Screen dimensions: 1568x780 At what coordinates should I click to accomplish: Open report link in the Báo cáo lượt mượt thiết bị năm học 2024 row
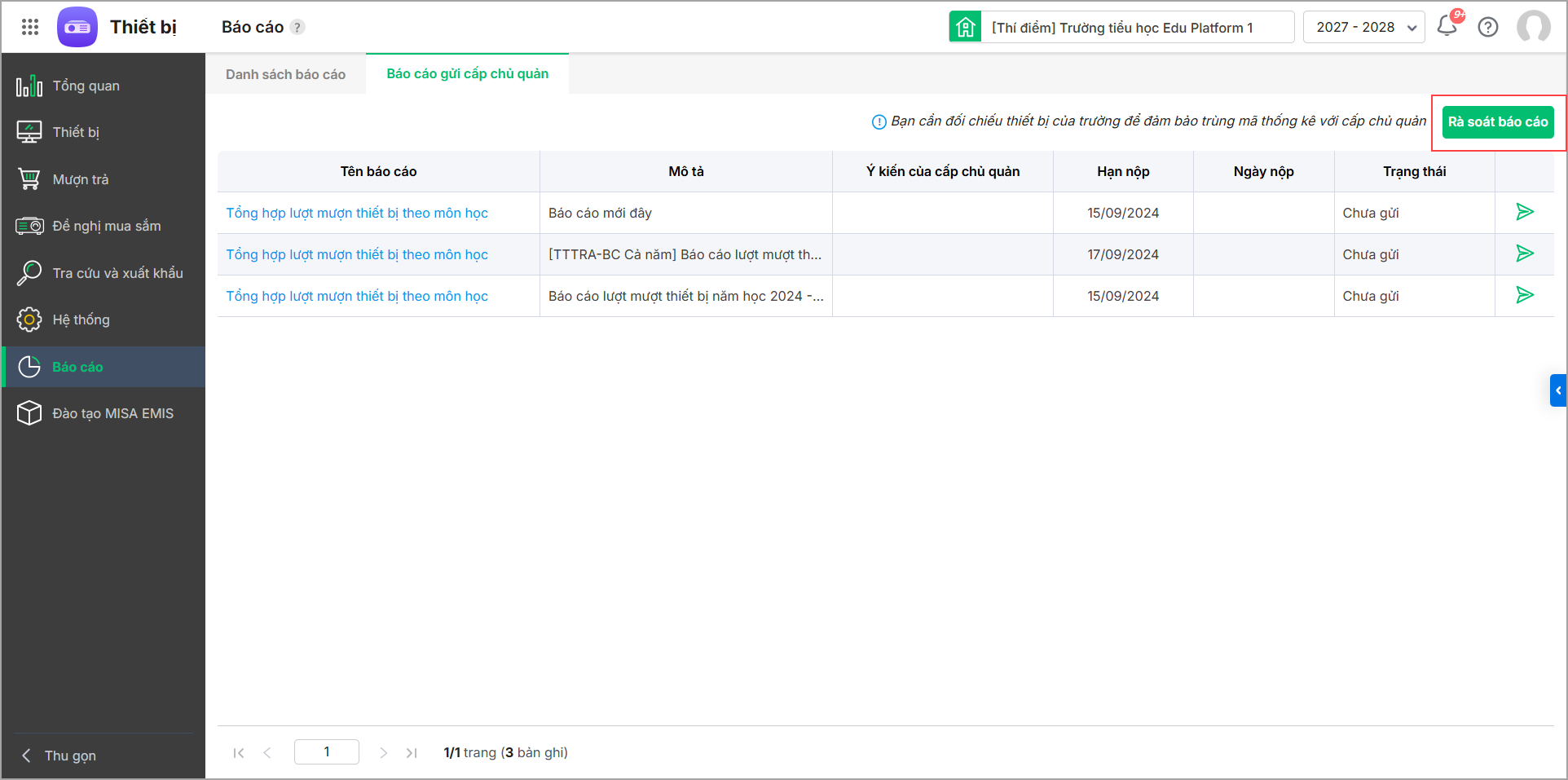click(x=357, y=296)
